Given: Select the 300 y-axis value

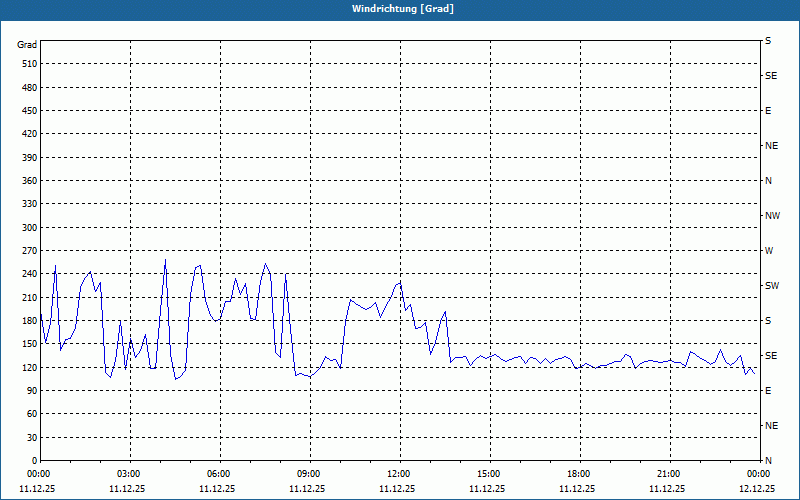Looking at the screenshot, I should [x=30, y=228].
